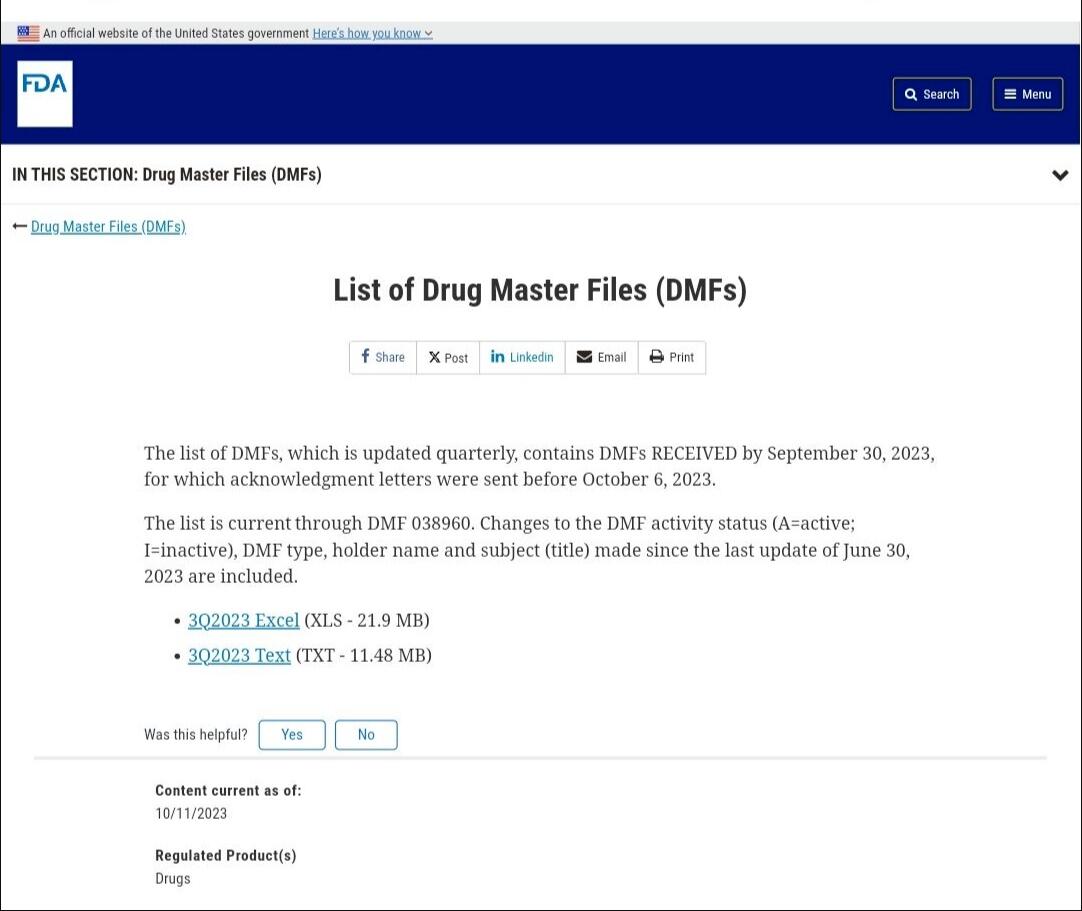Open the 'IN THIS SECTION: Drug Master Files' bar
Screen dimensions: 1082x911
click(167, 175)
